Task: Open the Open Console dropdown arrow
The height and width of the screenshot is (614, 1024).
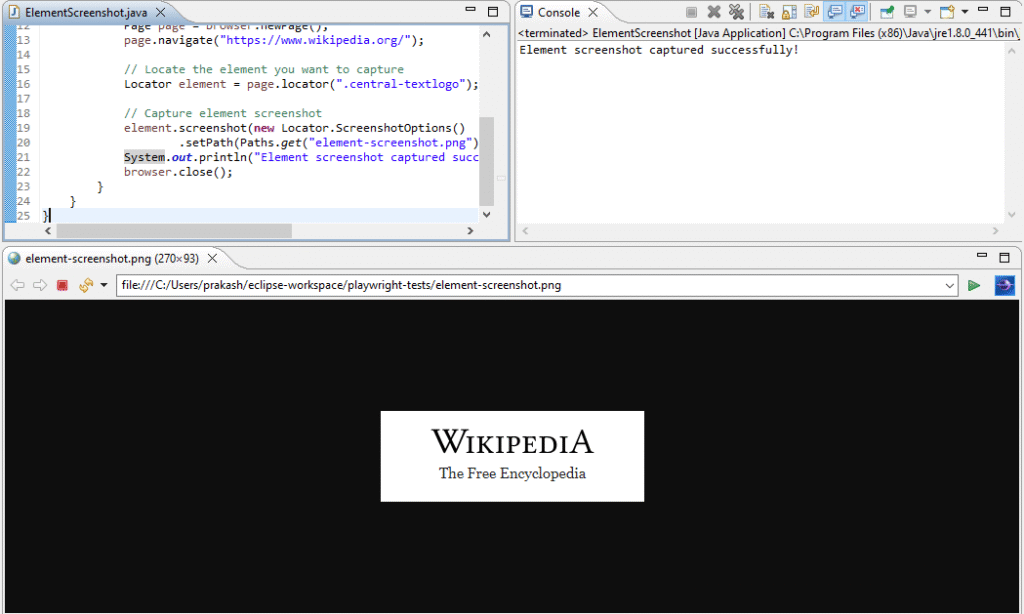Action: (x=963, y=11)
